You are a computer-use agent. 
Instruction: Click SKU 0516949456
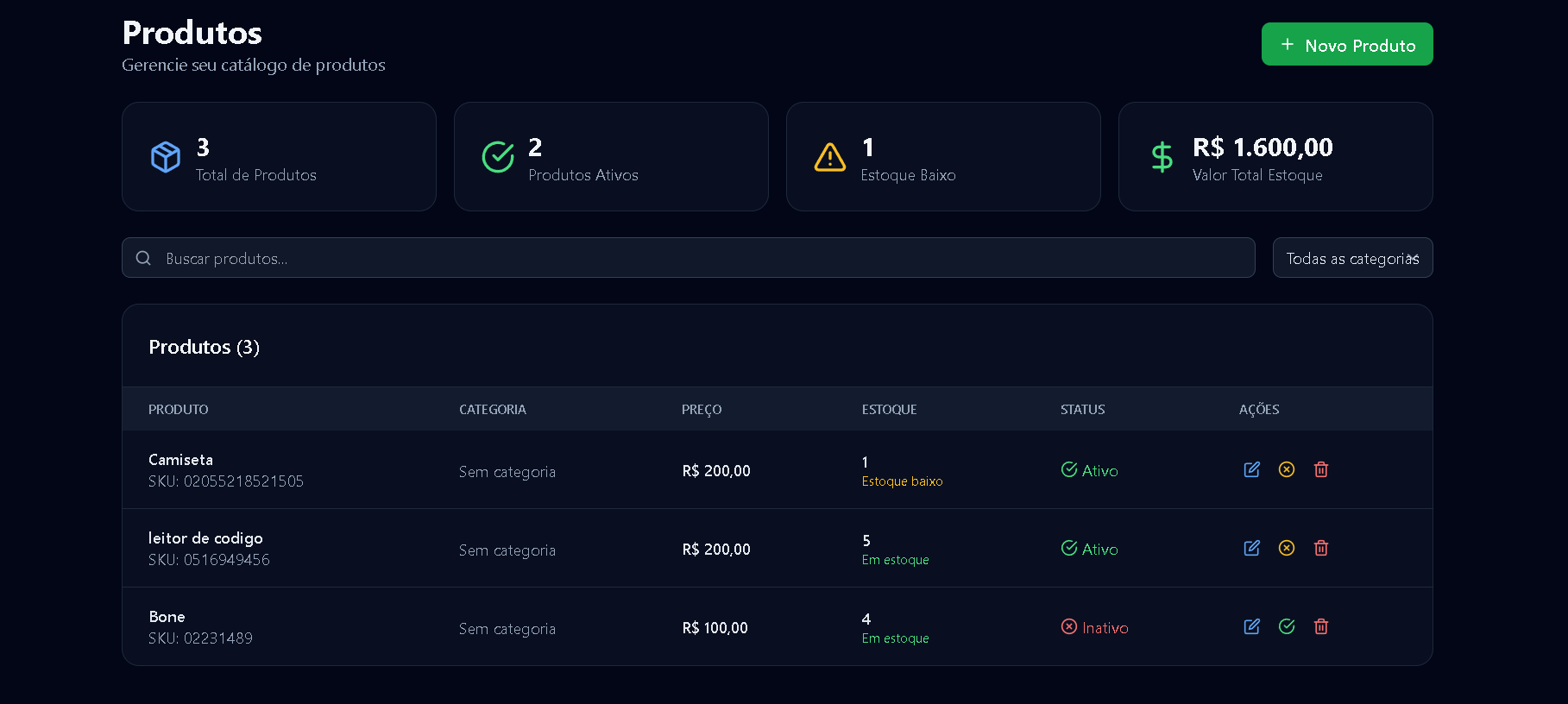(x=209, y=560)
